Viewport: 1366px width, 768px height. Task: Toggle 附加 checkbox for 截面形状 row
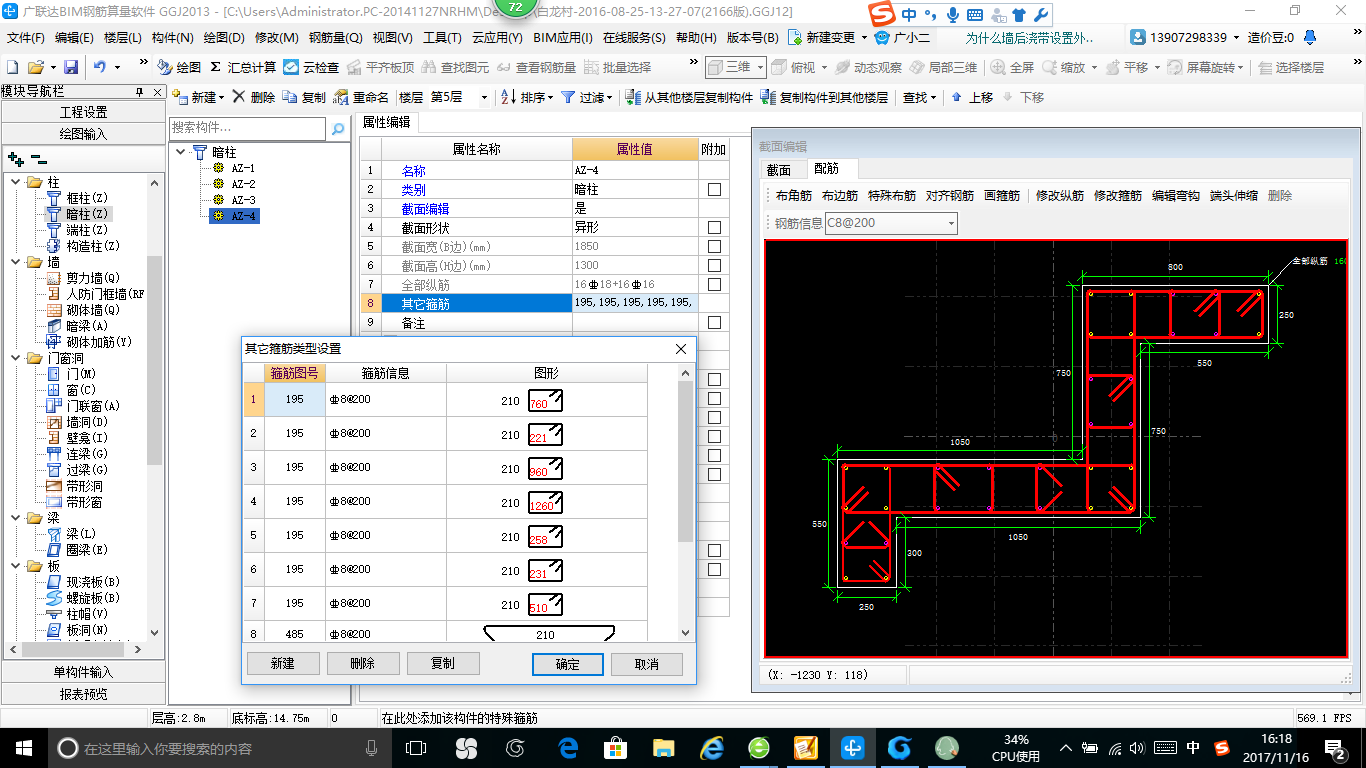point(714,228)
